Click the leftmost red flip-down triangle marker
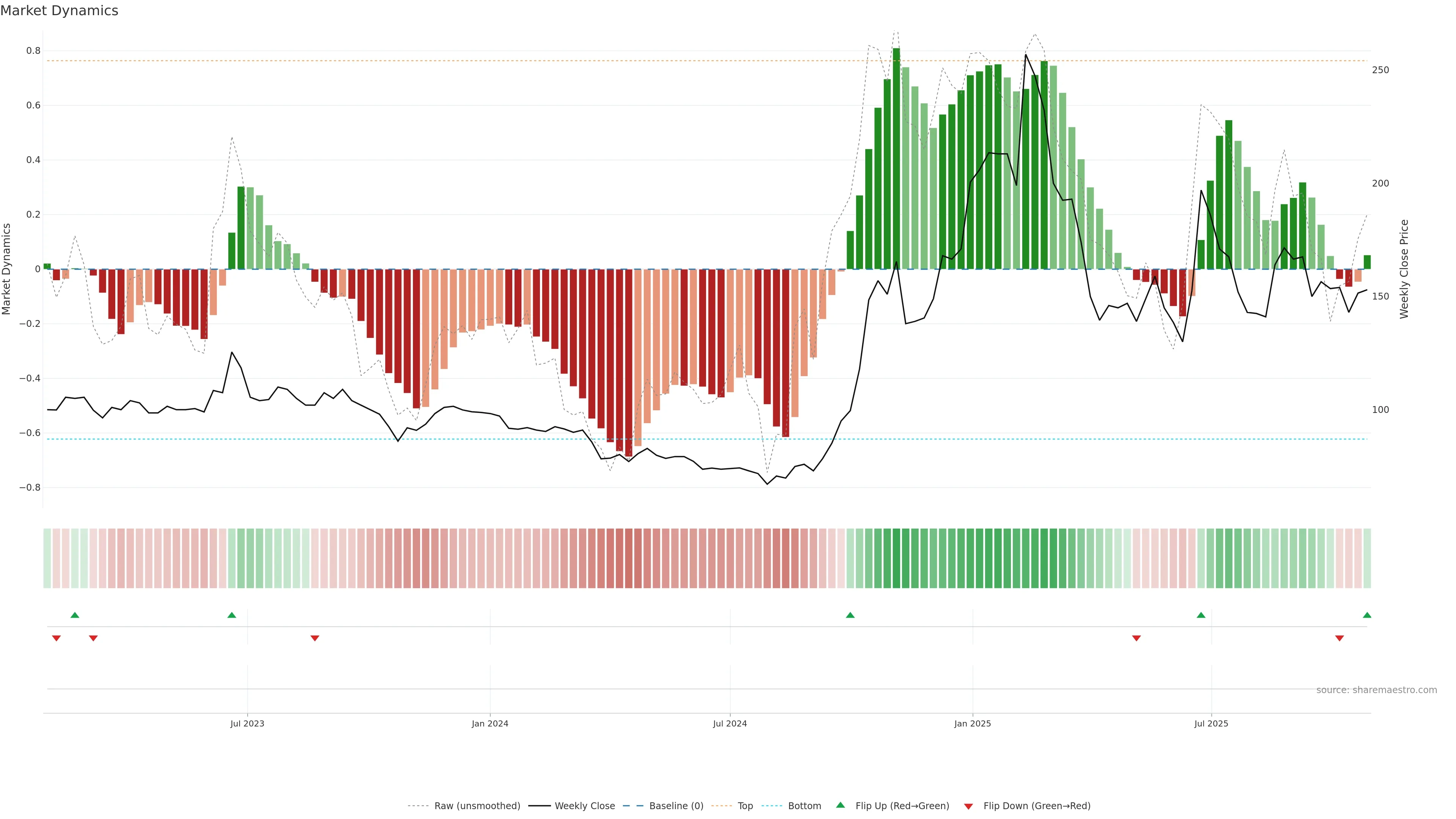Image resolution: width=1456 pixels, height=819 pixels. click(56, 638)
